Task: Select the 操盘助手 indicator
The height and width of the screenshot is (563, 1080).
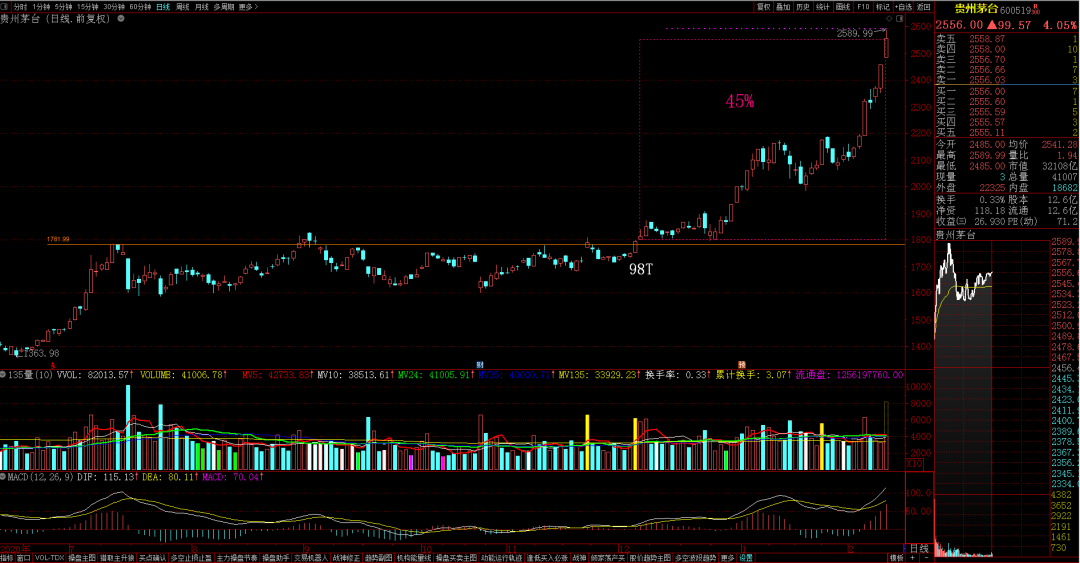Action: pyautogui.click(x=276, y=557)
